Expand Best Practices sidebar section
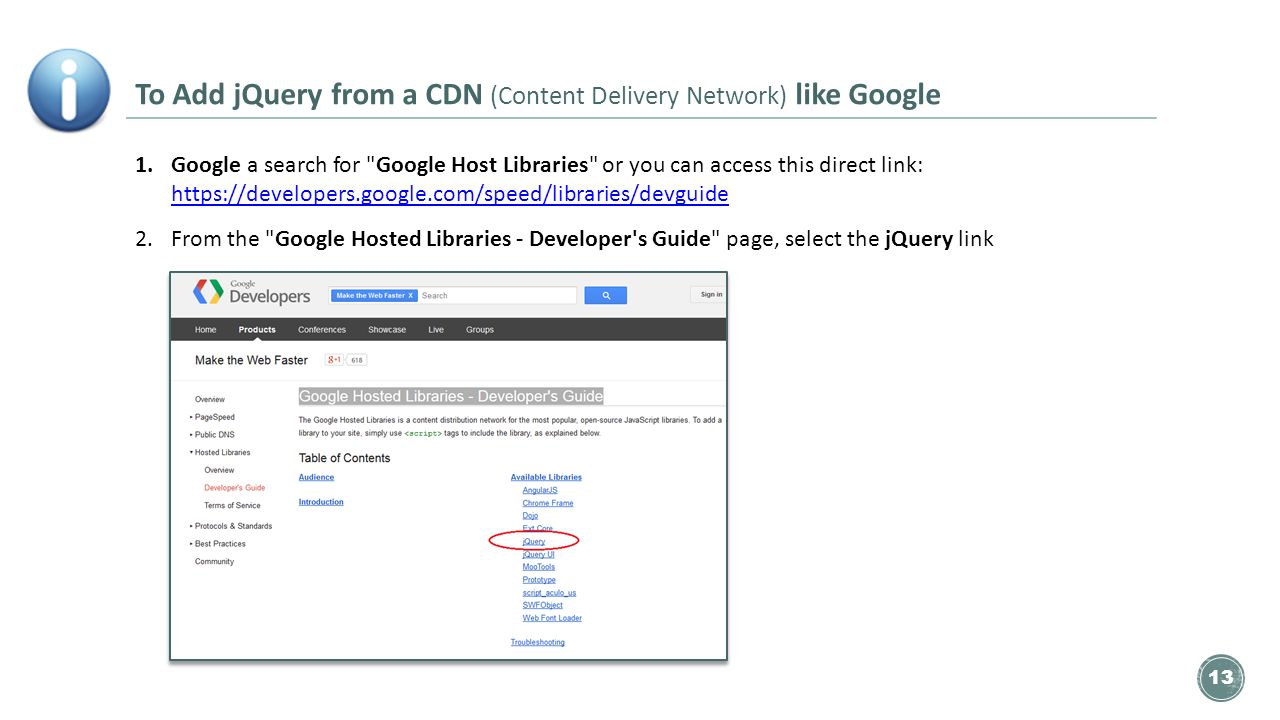Viewport: 1280px width, 720px height. tap(218, 544)
